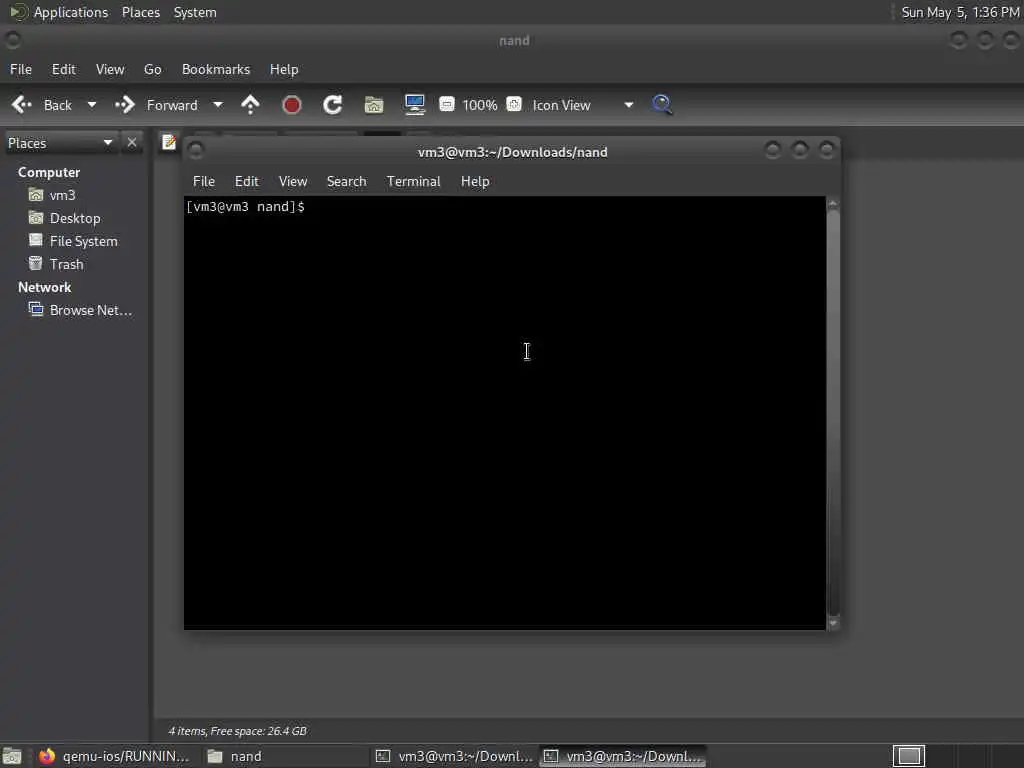Toggle the location edit pencil icon
The height and width of the screenshot is (768, 1024).
pos(168,142)
